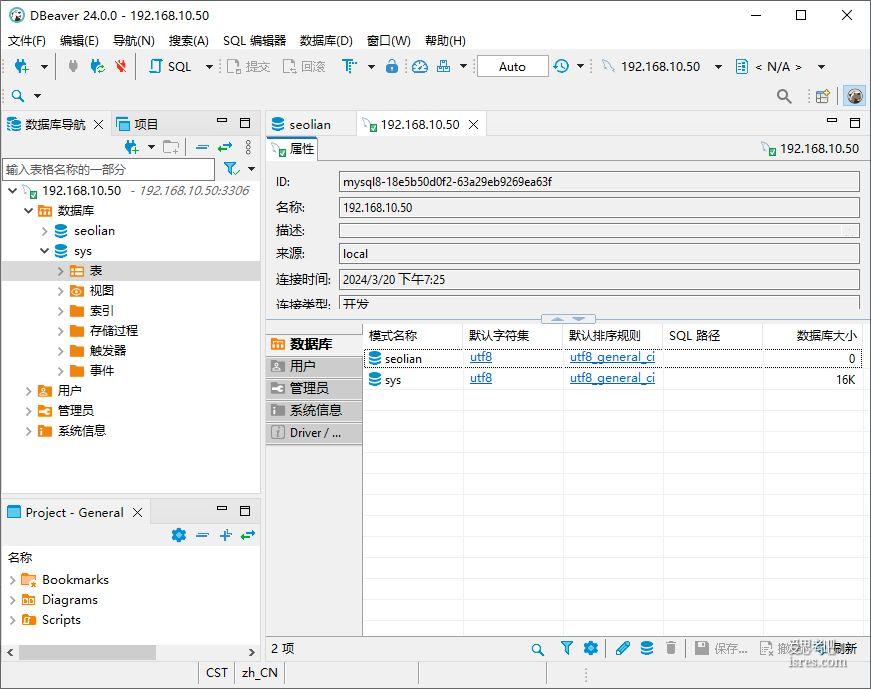
Task: Toggle link with editor in Project panel
Action: (248, 535)
